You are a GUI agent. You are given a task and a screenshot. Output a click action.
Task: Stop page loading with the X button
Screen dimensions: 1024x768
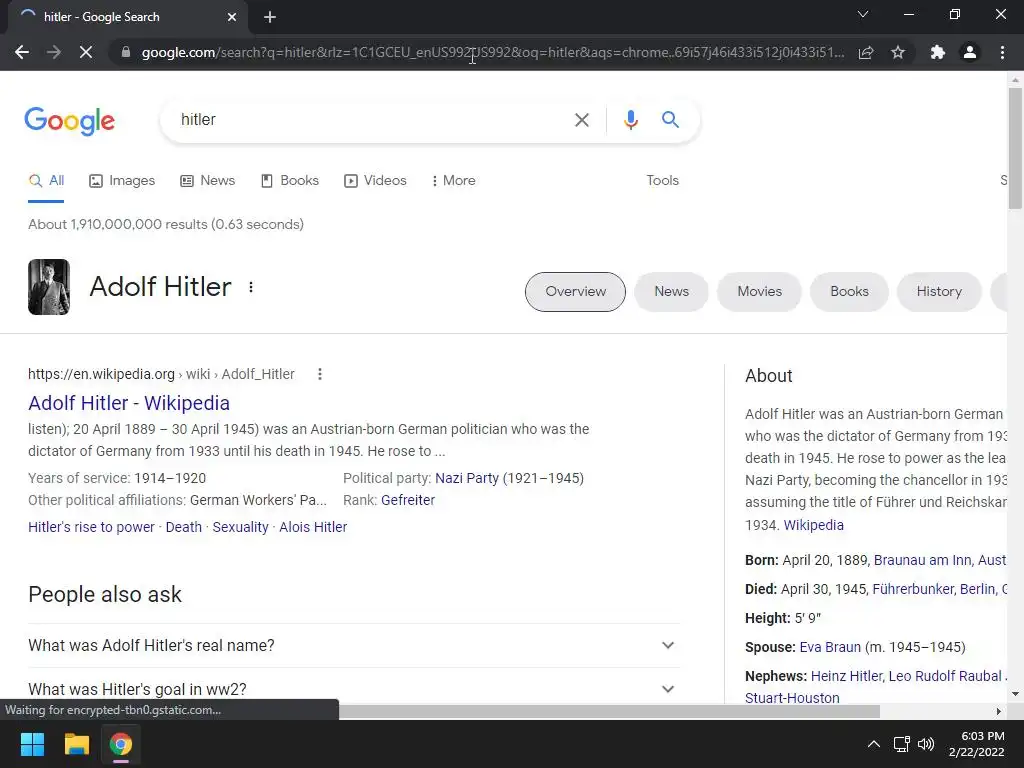tap(86, 52)
